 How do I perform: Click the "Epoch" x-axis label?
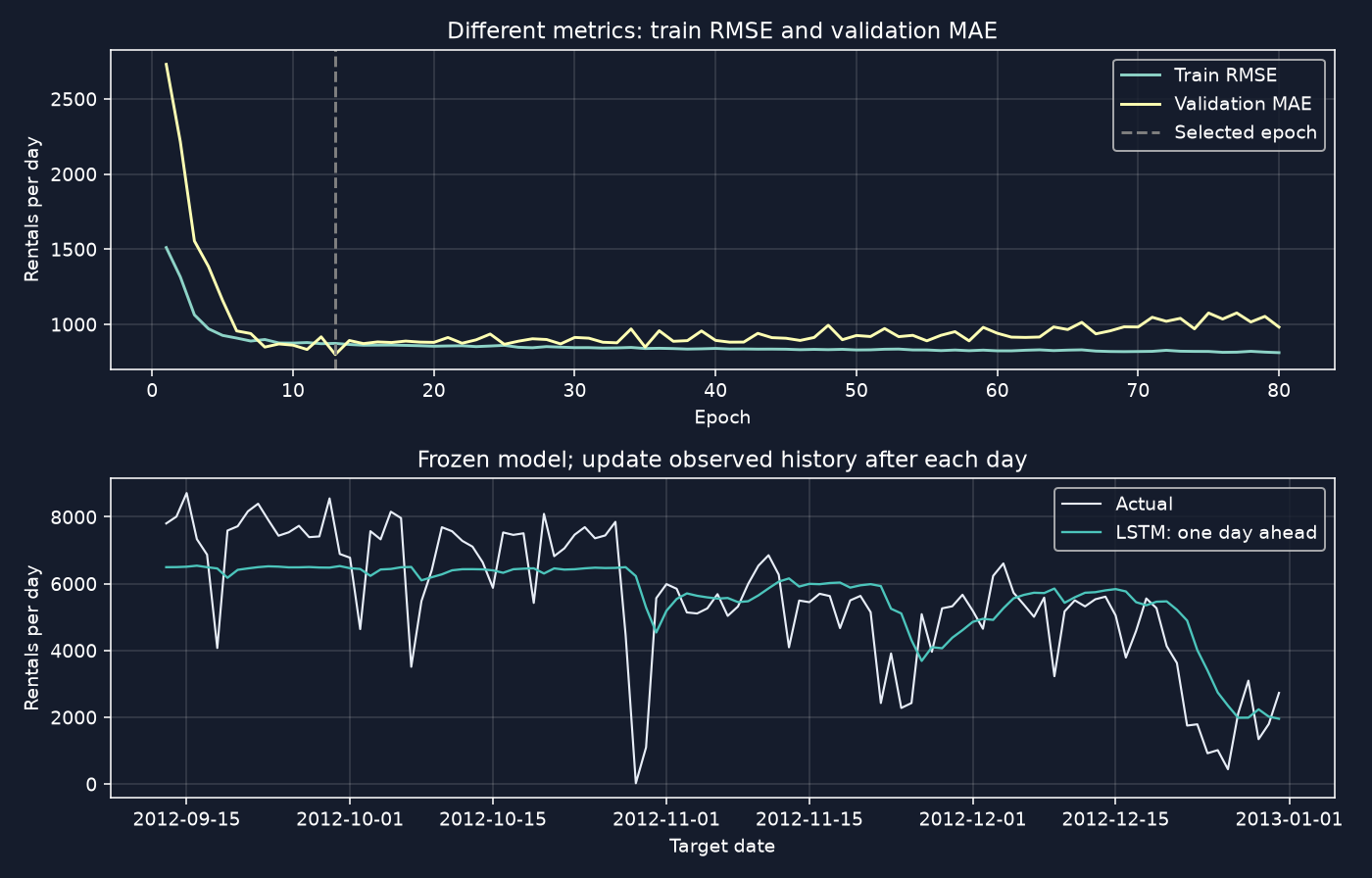722,417
